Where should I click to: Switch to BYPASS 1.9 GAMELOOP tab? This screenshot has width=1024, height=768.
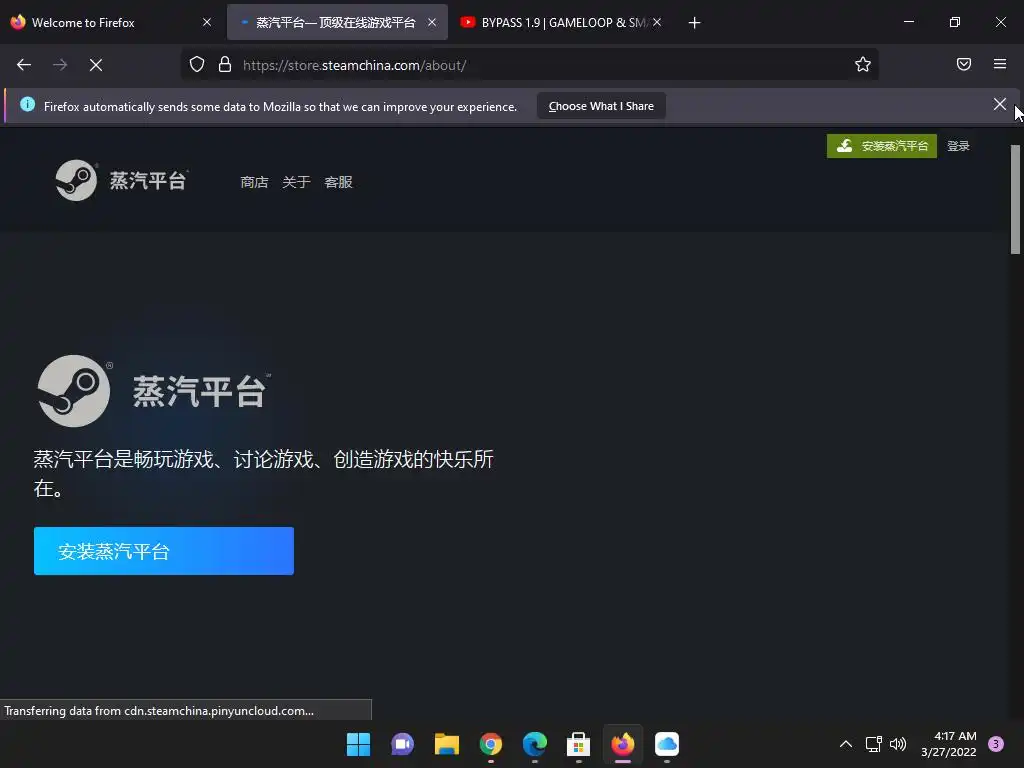click(x=562, y=22)
